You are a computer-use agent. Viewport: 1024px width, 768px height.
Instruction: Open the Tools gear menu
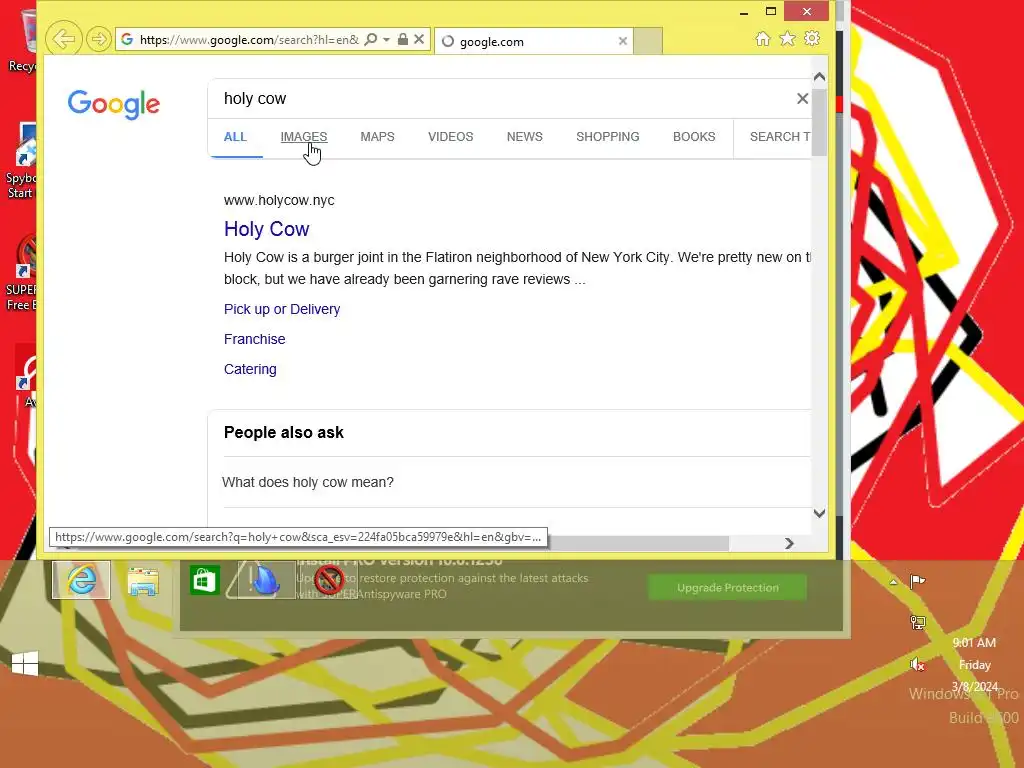tap(812, 39)
